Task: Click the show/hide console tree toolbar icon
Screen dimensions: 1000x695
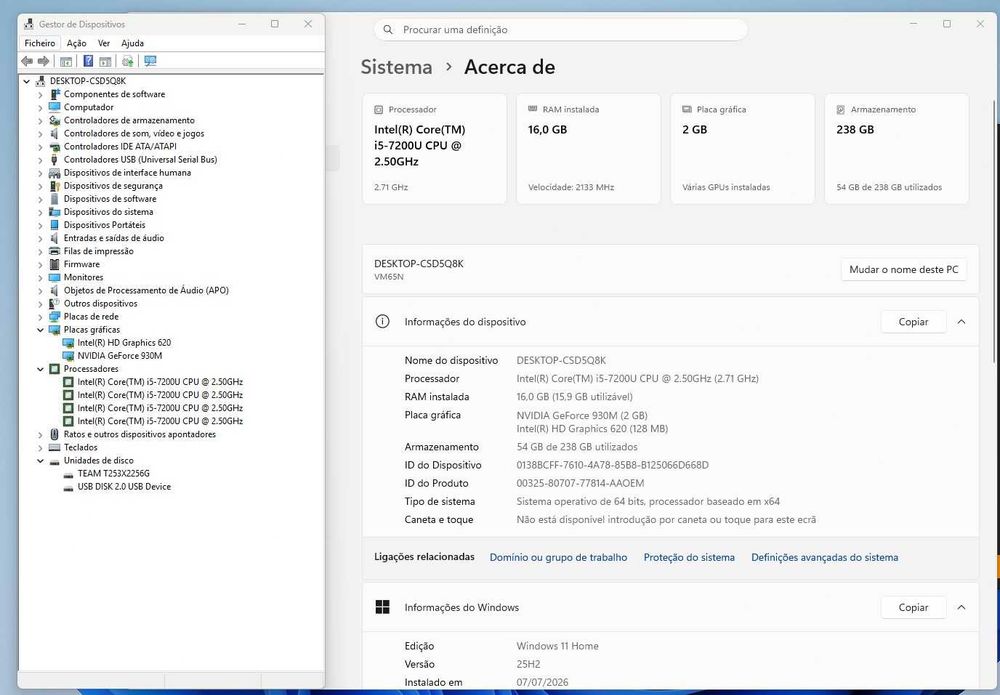Action: pos(66,61)
